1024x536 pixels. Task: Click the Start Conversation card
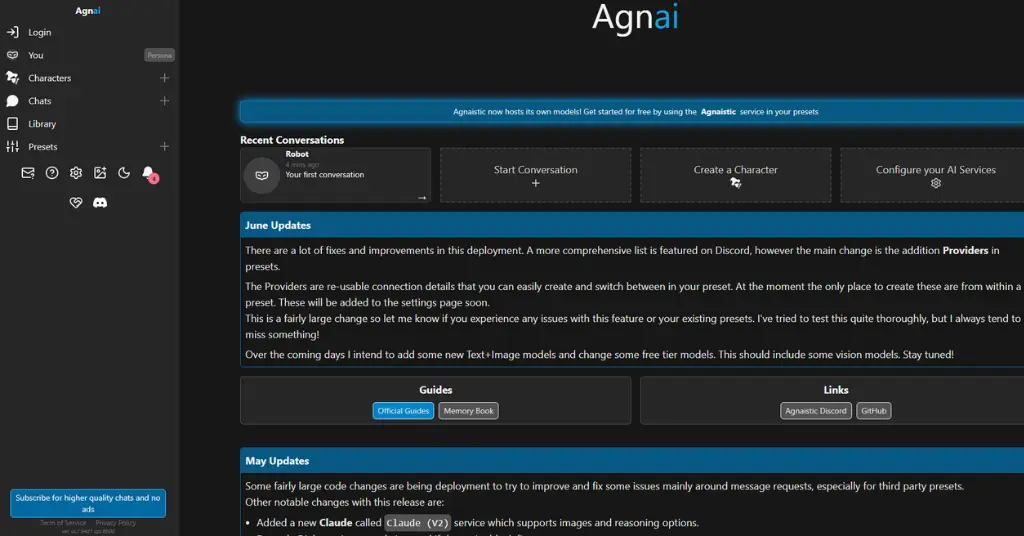tap(536, 175)
